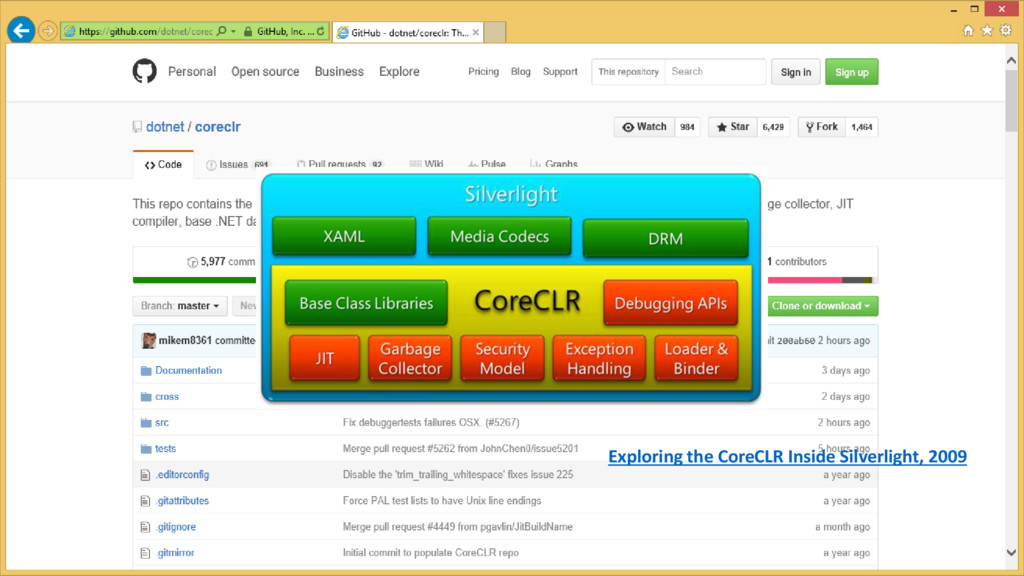Open the mikem8361 committer name
Screen dimensions: 1024x576
185,340
